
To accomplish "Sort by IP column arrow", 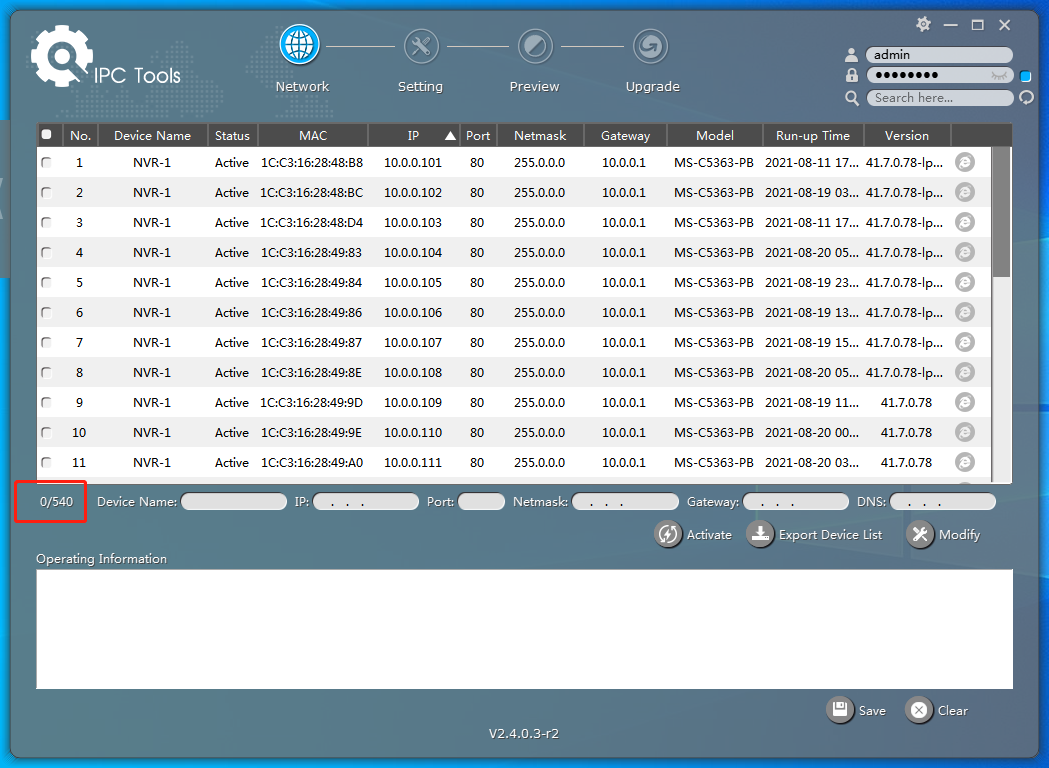I will click(450, 136).
